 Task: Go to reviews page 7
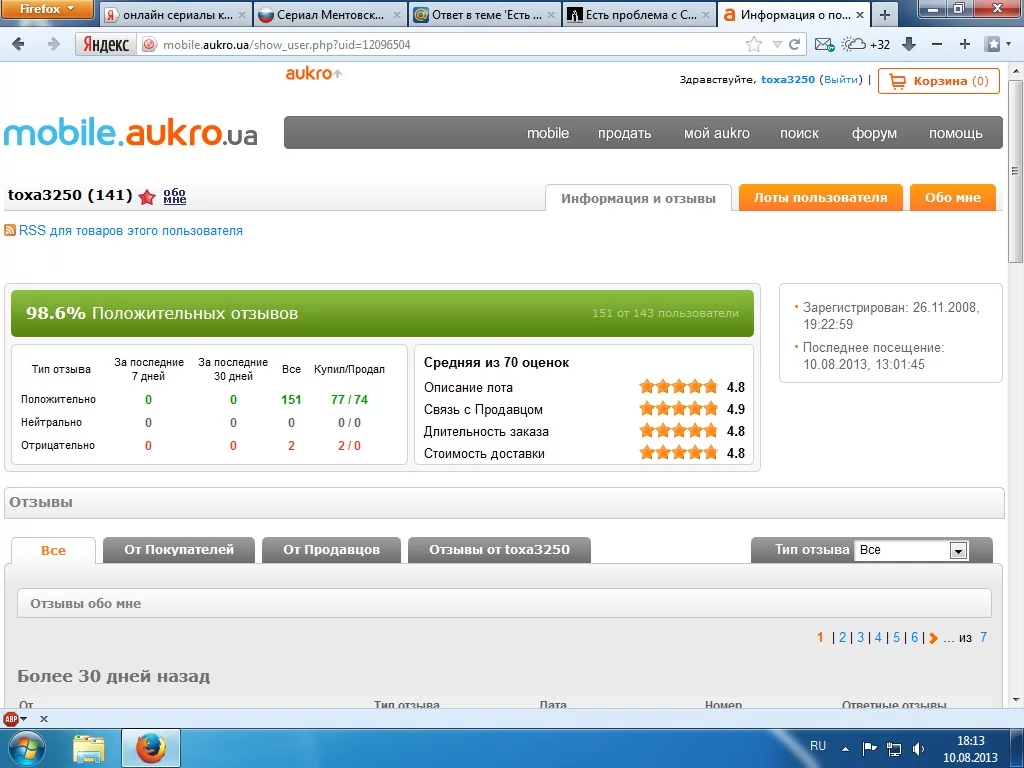[983, 637]
